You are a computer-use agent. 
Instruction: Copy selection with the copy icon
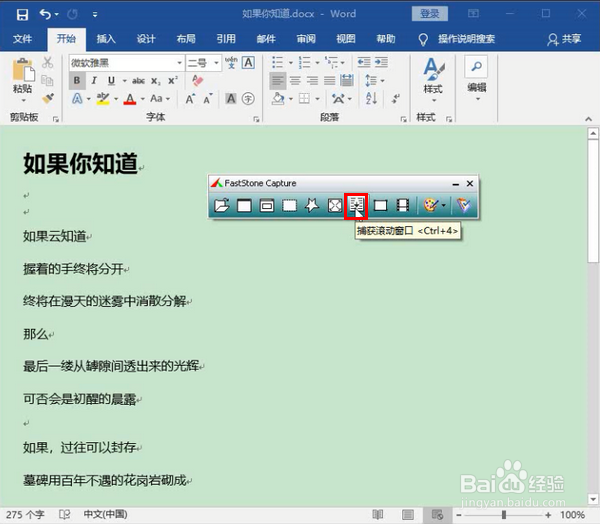click(47, 80)
